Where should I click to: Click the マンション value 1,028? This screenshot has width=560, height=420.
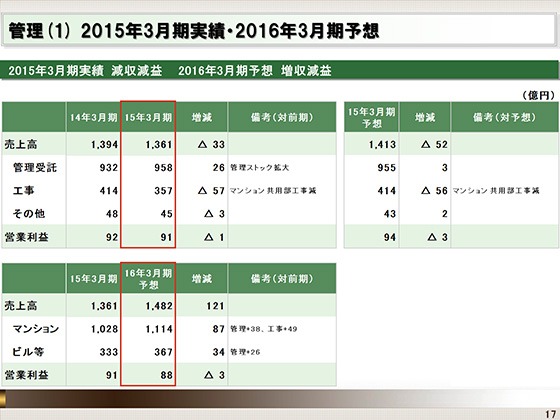[104, 329]
